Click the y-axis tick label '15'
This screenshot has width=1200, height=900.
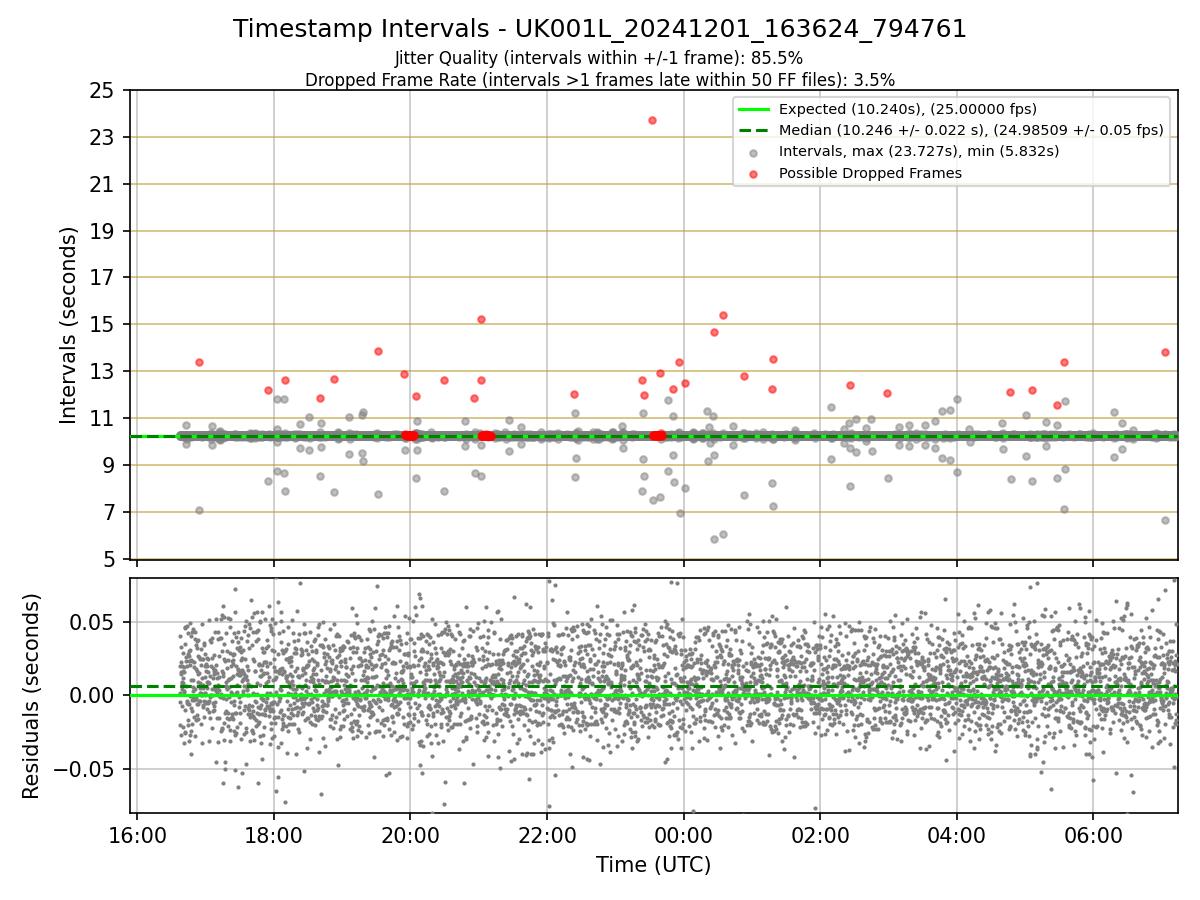coord(103,325)
